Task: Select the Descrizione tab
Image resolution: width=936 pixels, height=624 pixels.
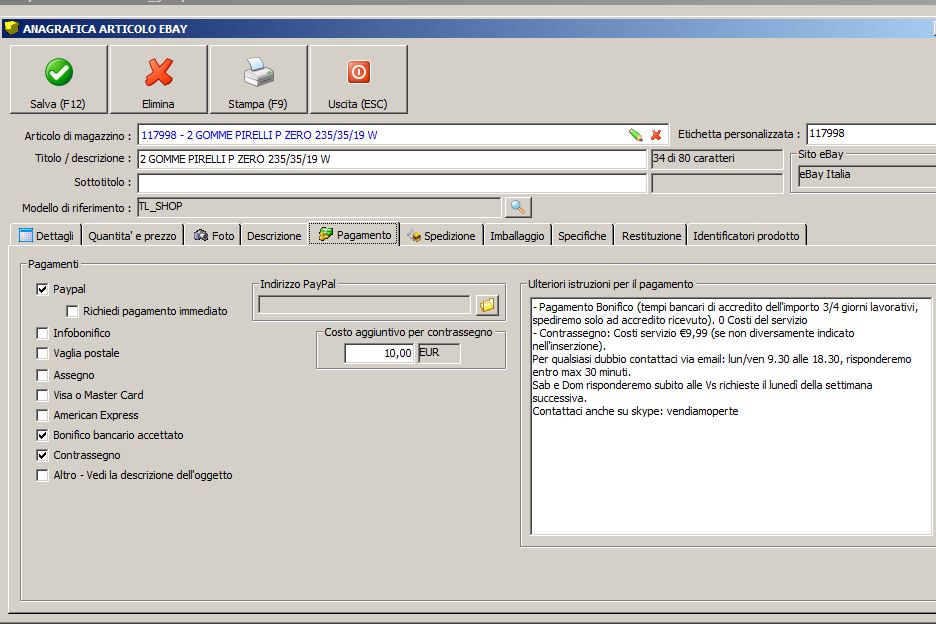Action: coord(274,235)
